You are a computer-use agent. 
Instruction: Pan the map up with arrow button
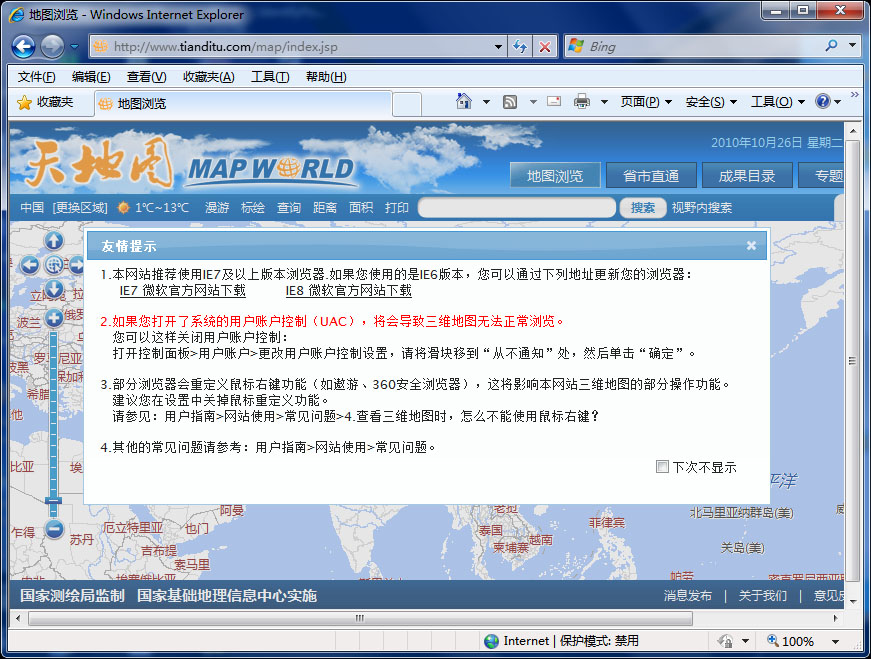pyautogui.click(x=54, y=241)
